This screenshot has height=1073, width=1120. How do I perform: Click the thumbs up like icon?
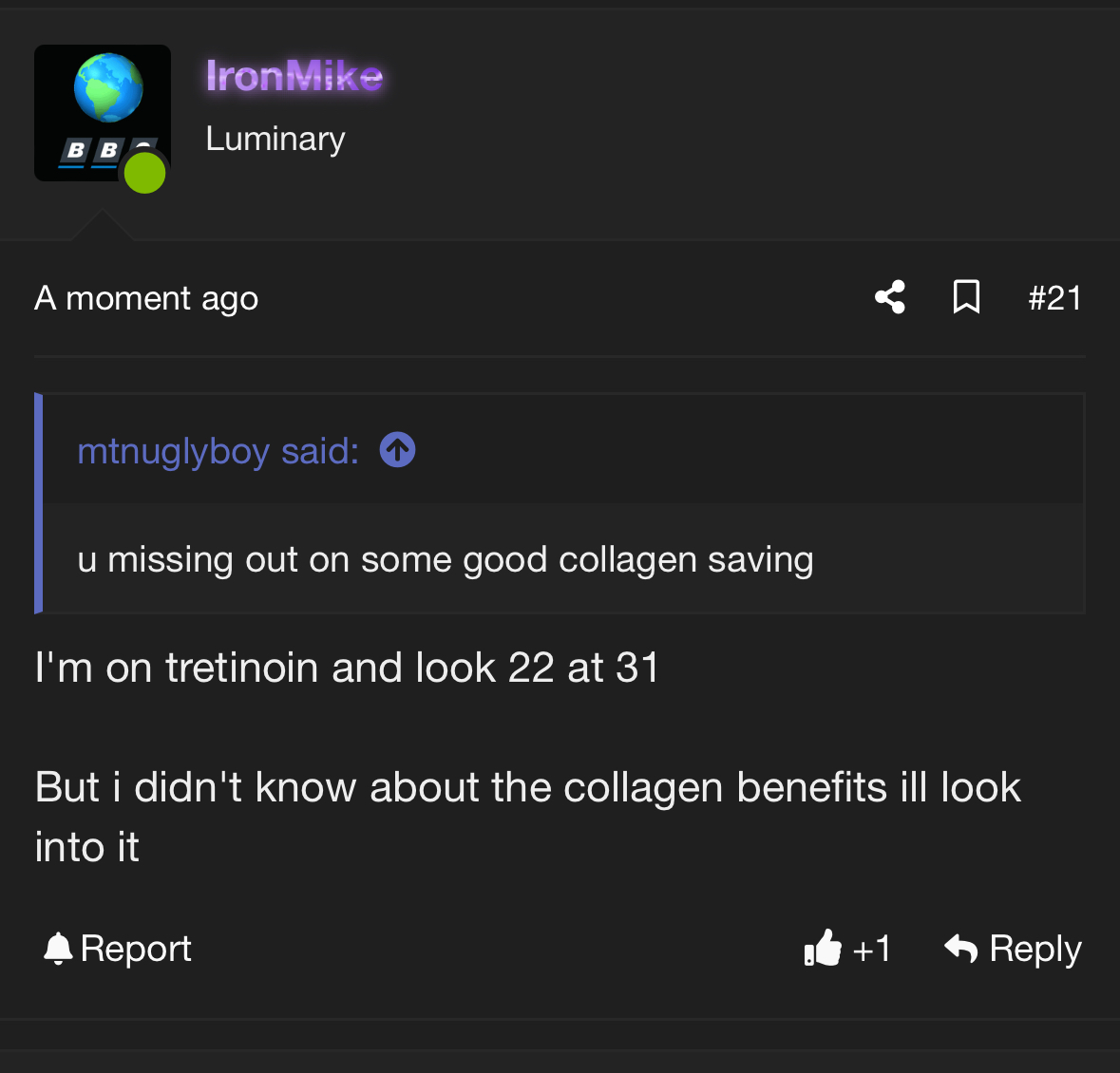823,948
